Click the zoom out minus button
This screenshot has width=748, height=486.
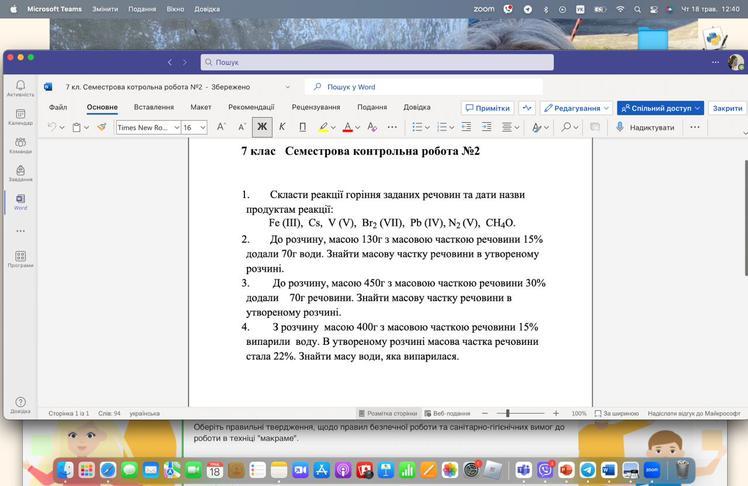click(x=485, y=414)
